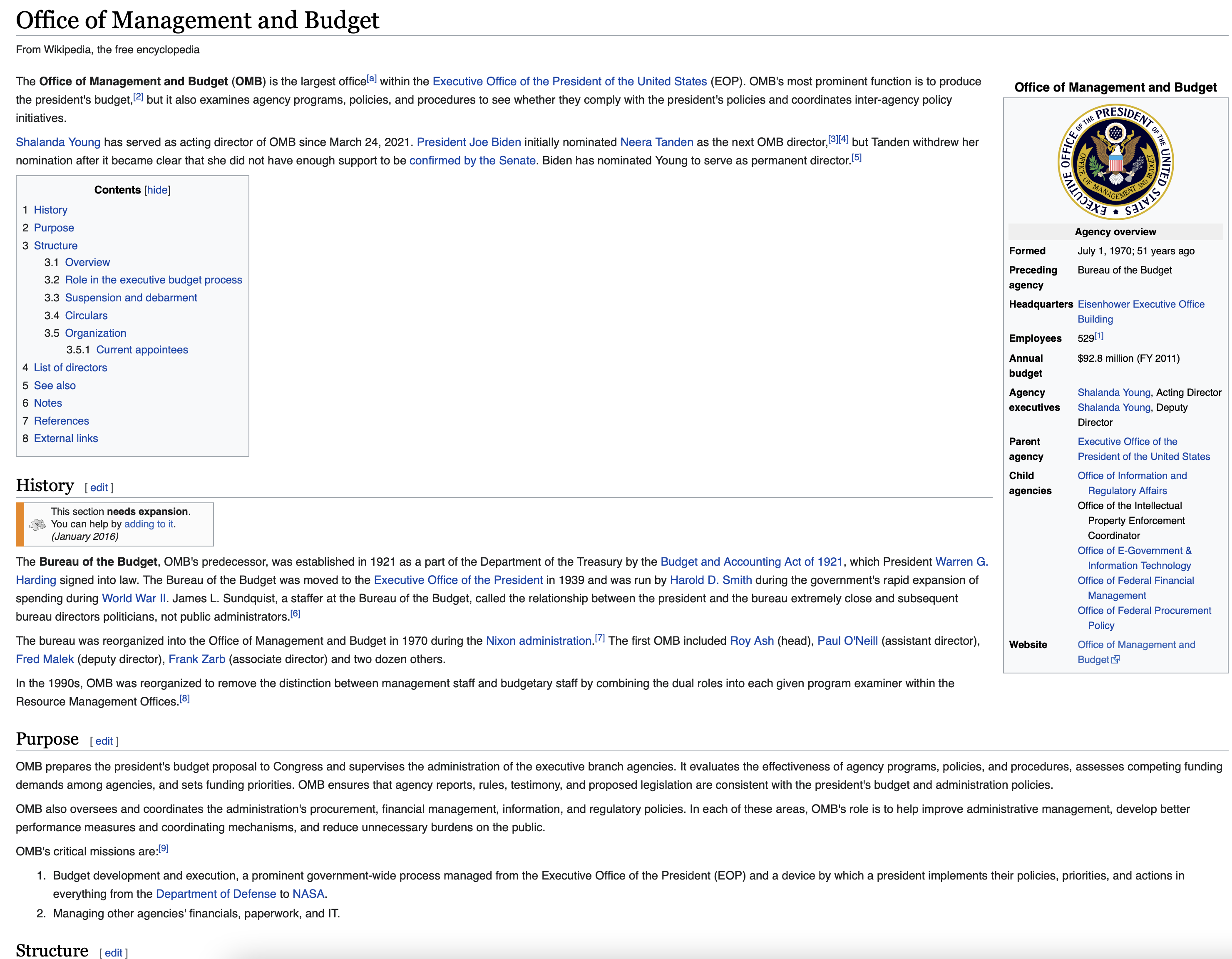The width and height of the screenshot is (1232, 959).
Task: Click citation [3] after OMB director
Action: pyautogui.click(x=833, y=139)
